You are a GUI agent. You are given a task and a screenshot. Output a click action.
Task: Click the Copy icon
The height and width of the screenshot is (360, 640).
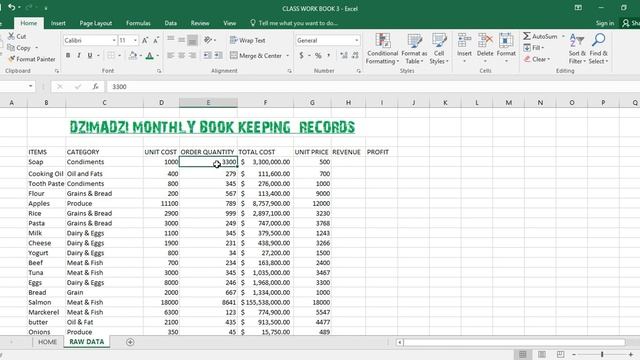coord(11,48)
